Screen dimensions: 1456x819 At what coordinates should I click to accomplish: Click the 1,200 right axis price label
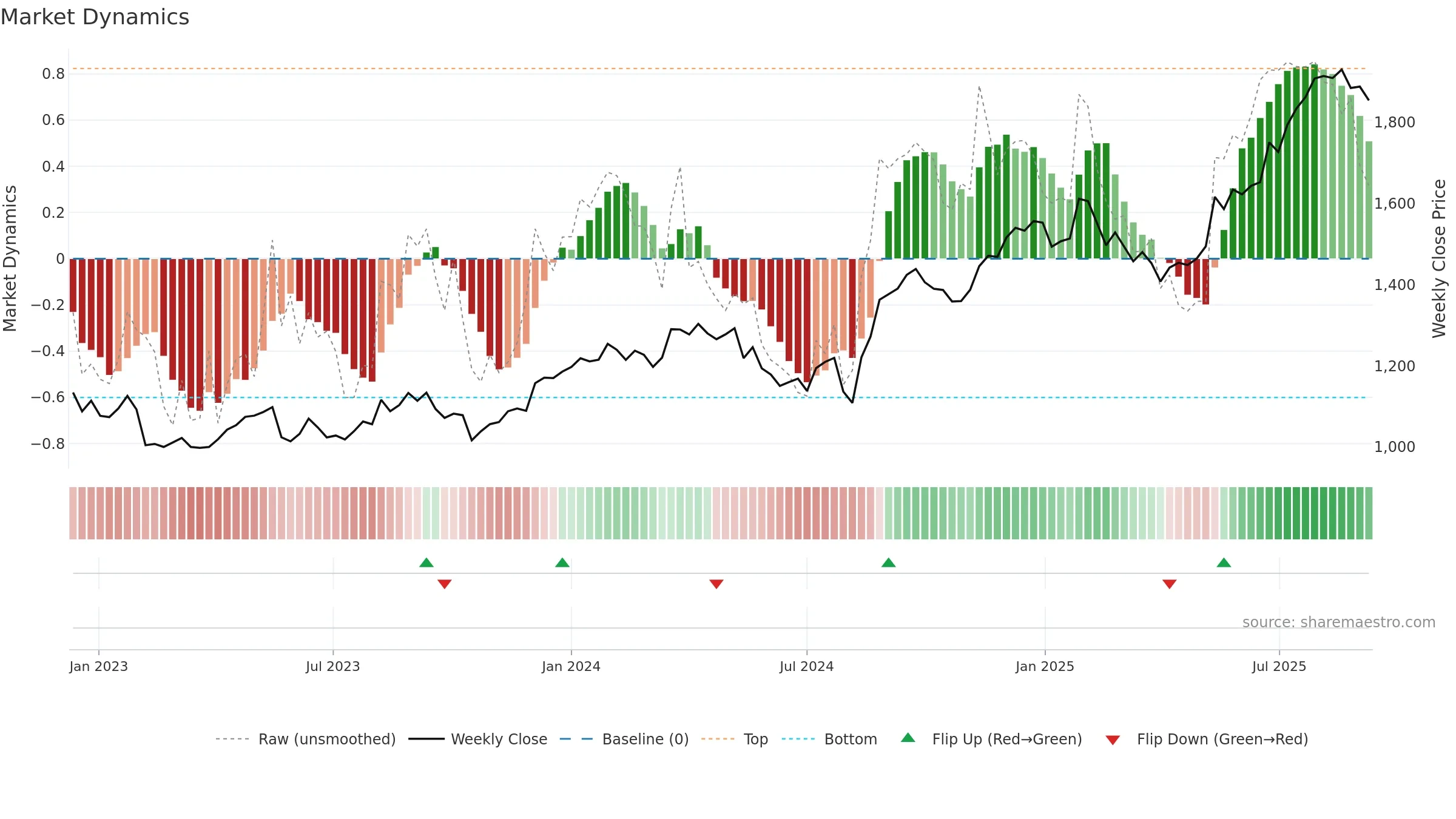[1395, 366]
